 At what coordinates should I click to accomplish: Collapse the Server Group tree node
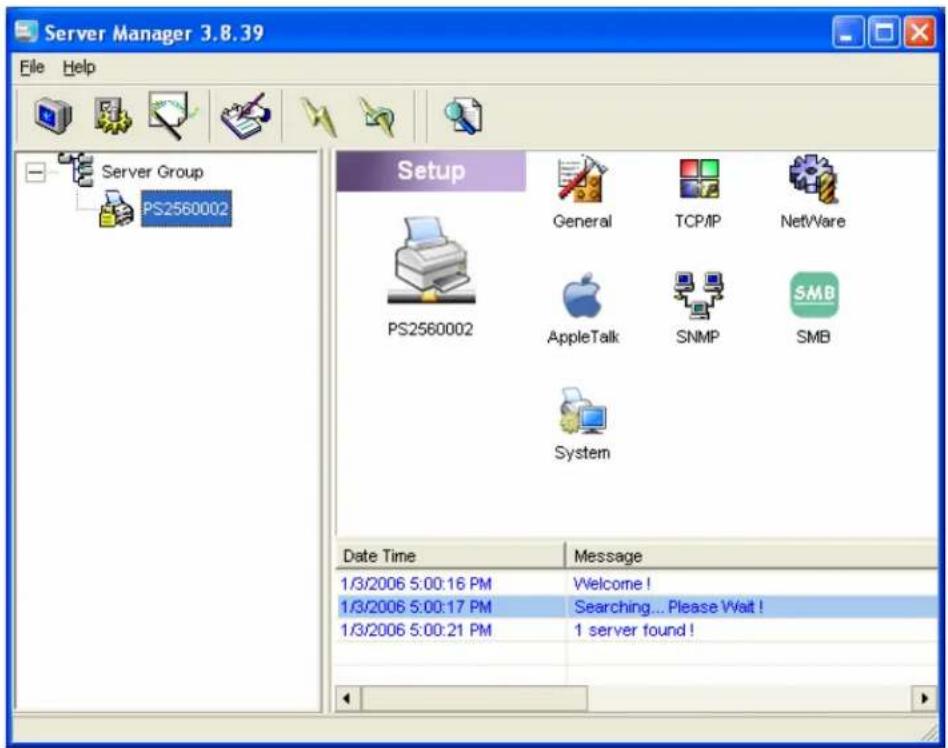[x=36, y=172]
